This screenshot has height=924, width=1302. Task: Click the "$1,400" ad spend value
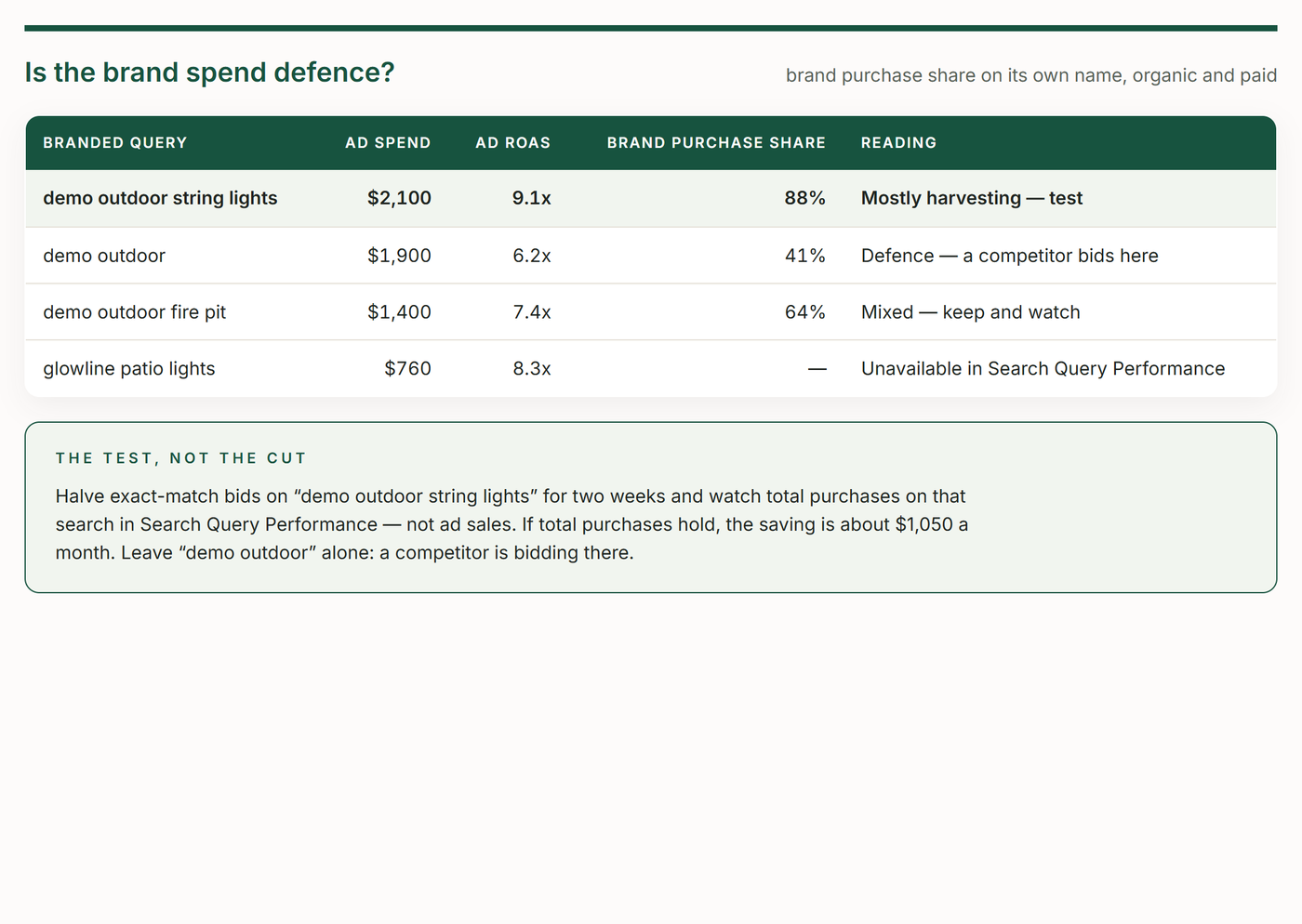[399, 312]
